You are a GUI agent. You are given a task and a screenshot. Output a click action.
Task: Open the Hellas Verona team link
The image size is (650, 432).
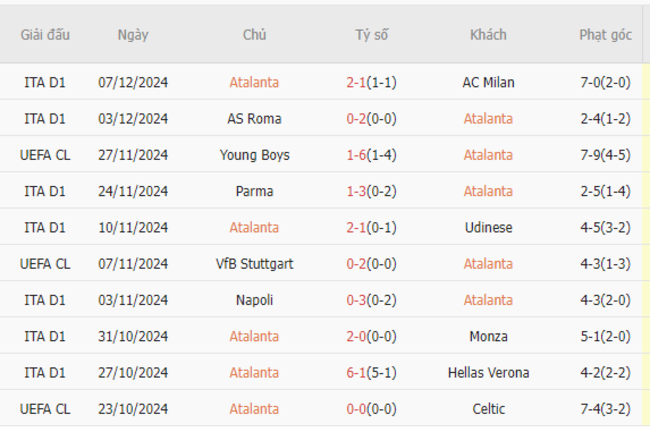(x=488, y=373)
